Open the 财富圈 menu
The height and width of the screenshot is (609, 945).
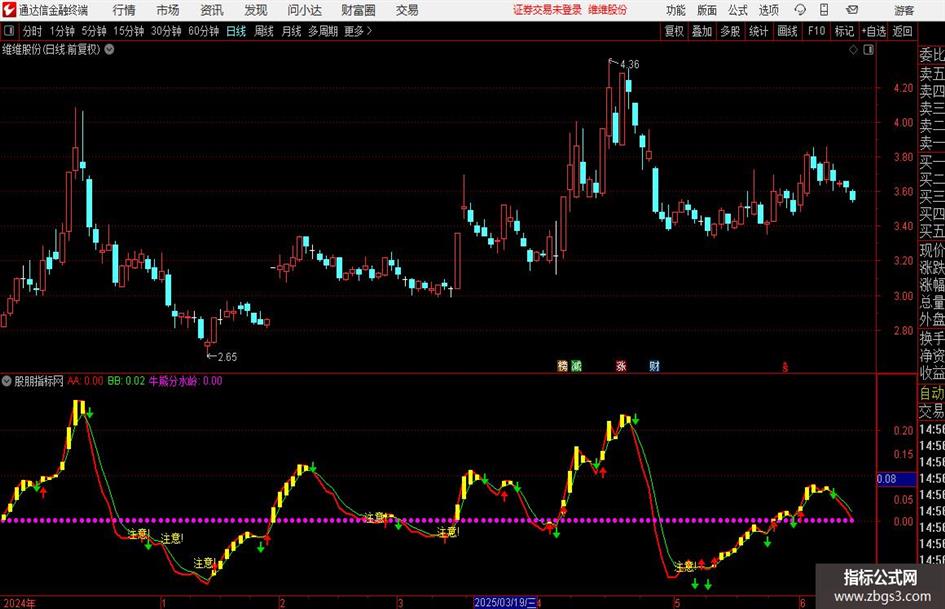tap(358, 10)
